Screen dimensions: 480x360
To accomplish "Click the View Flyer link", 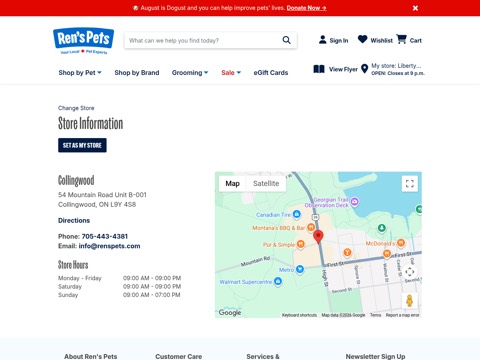I will tap(343, 69).
